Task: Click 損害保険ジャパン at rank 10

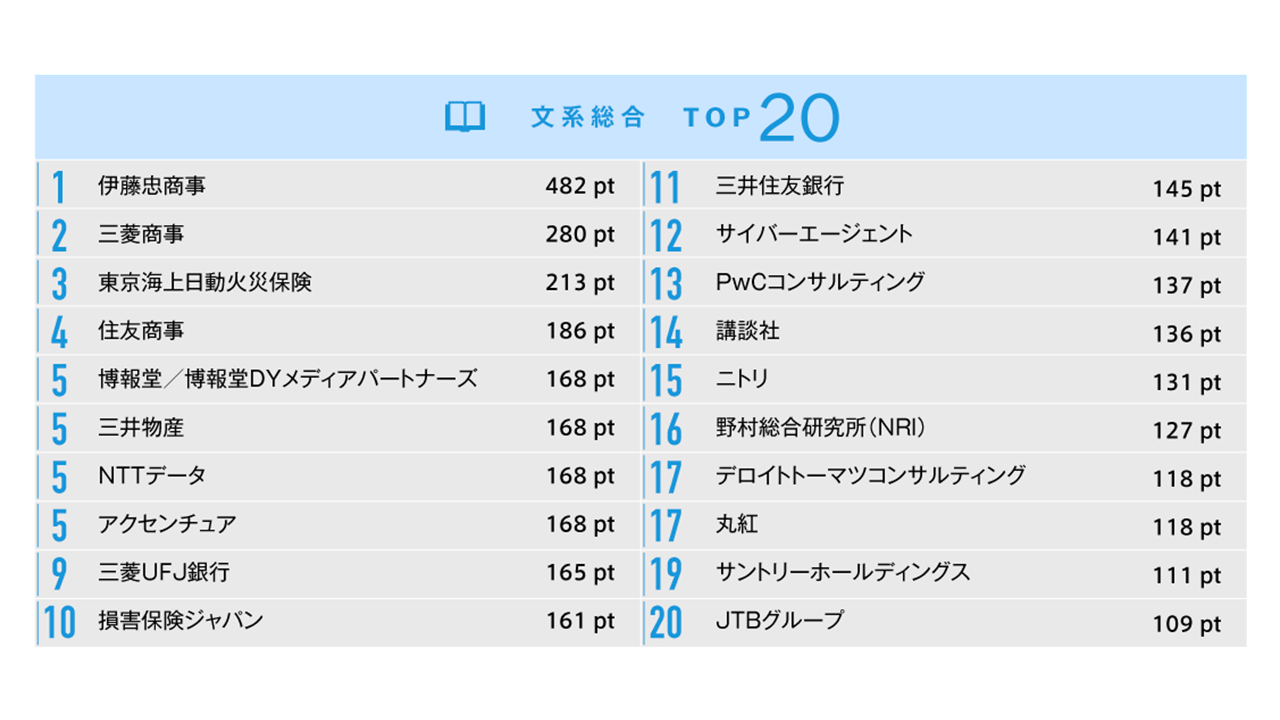Action: (181, 621)
